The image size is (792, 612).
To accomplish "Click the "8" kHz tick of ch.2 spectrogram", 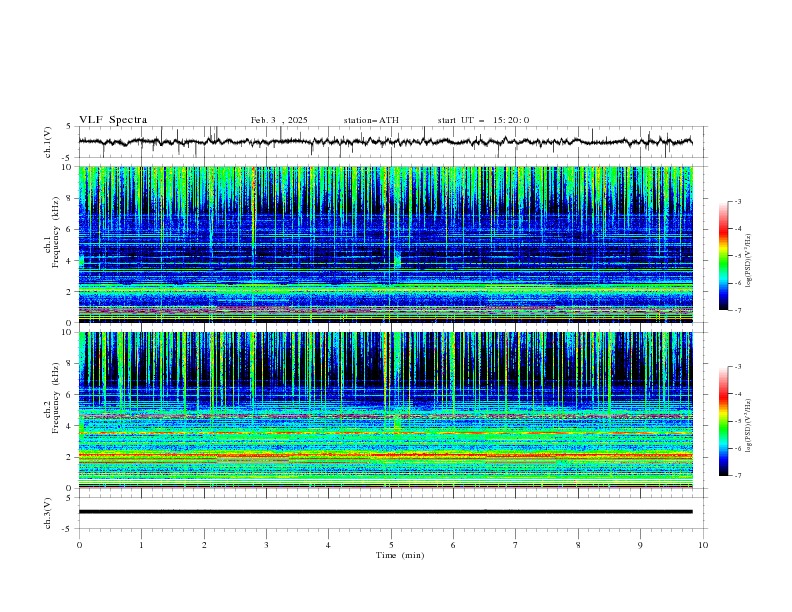I will [x=71, y=364].
